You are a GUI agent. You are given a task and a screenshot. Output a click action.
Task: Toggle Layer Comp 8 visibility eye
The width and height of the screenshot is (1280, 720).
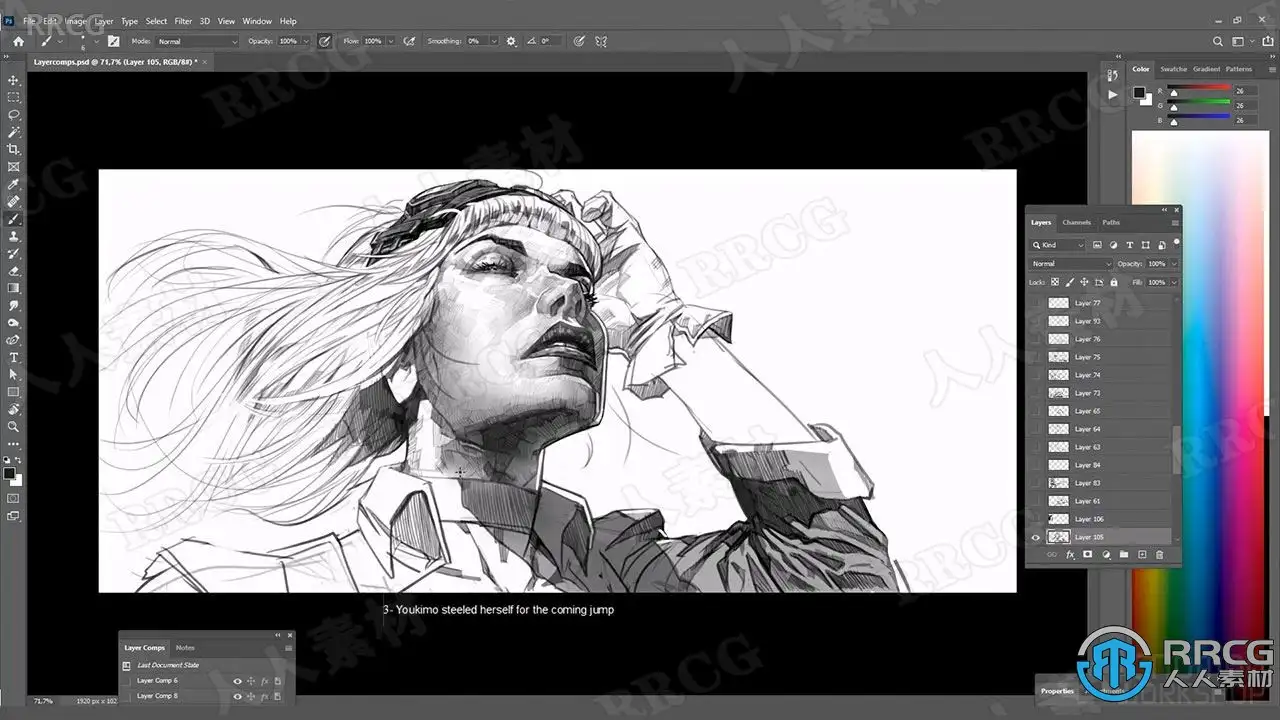237,696
